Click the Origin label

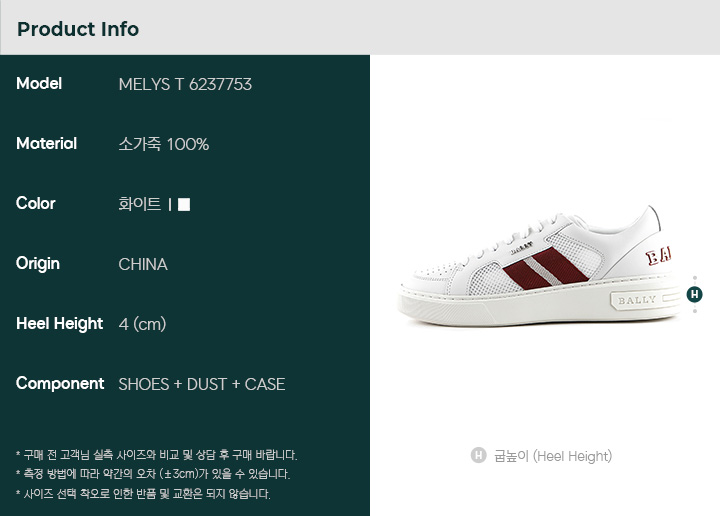click(x=38, y=264)
